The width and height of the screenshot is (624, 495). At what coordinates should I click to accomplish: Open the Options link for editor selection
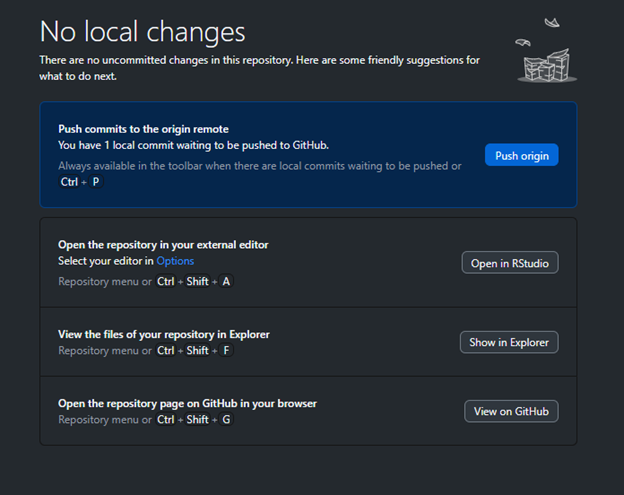coord(175,261)
